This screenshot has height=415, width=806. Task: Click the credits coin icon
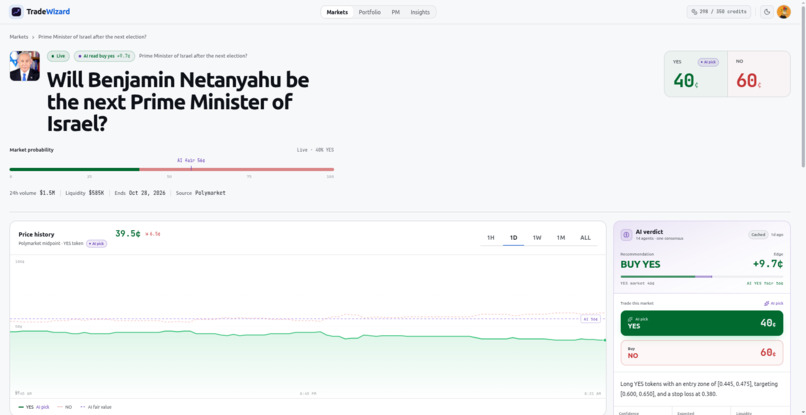694,12
